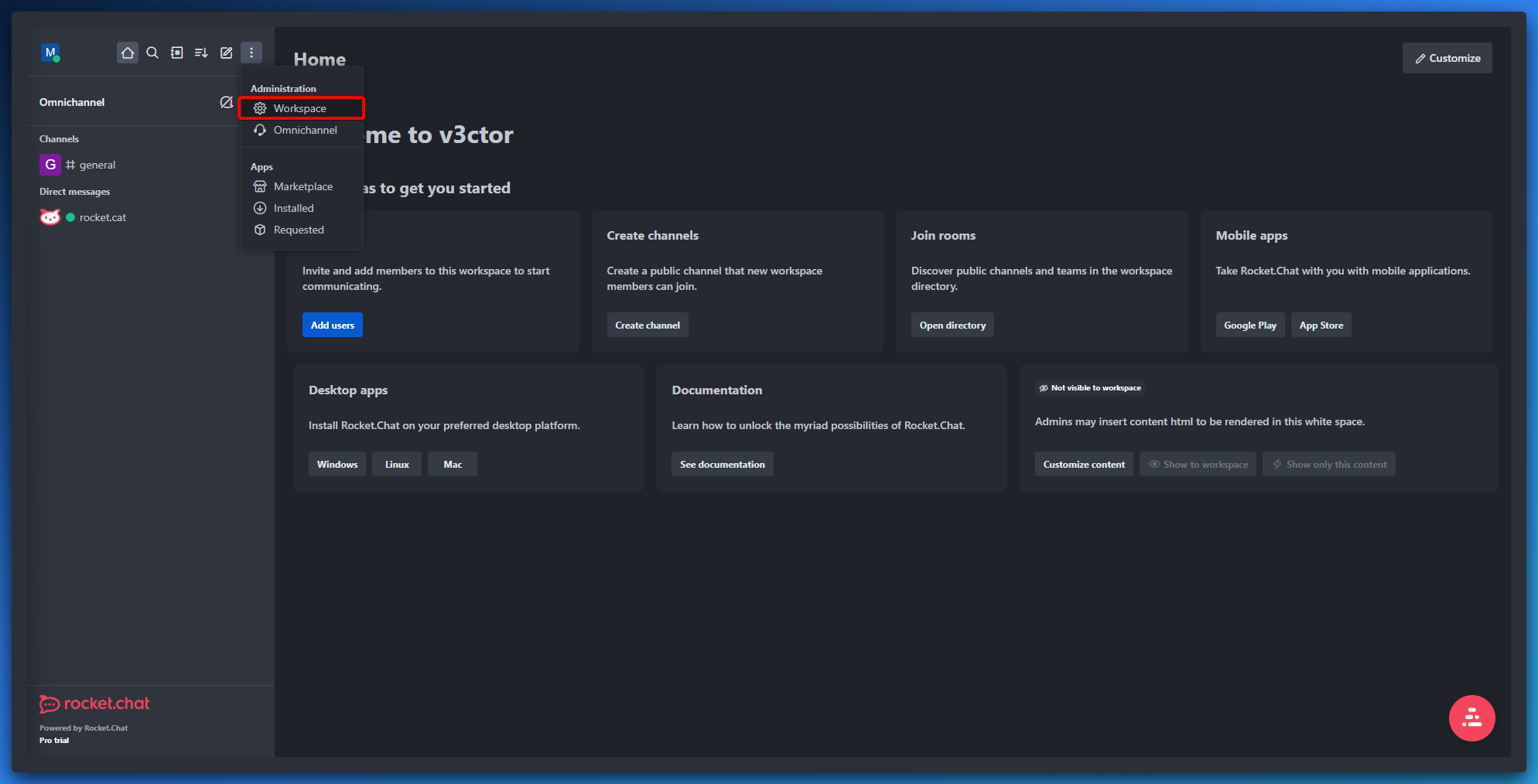The height and width of the screenshot is (784, 1538).
Task: Click the rocket.chat logo
Action: point(94,704)
